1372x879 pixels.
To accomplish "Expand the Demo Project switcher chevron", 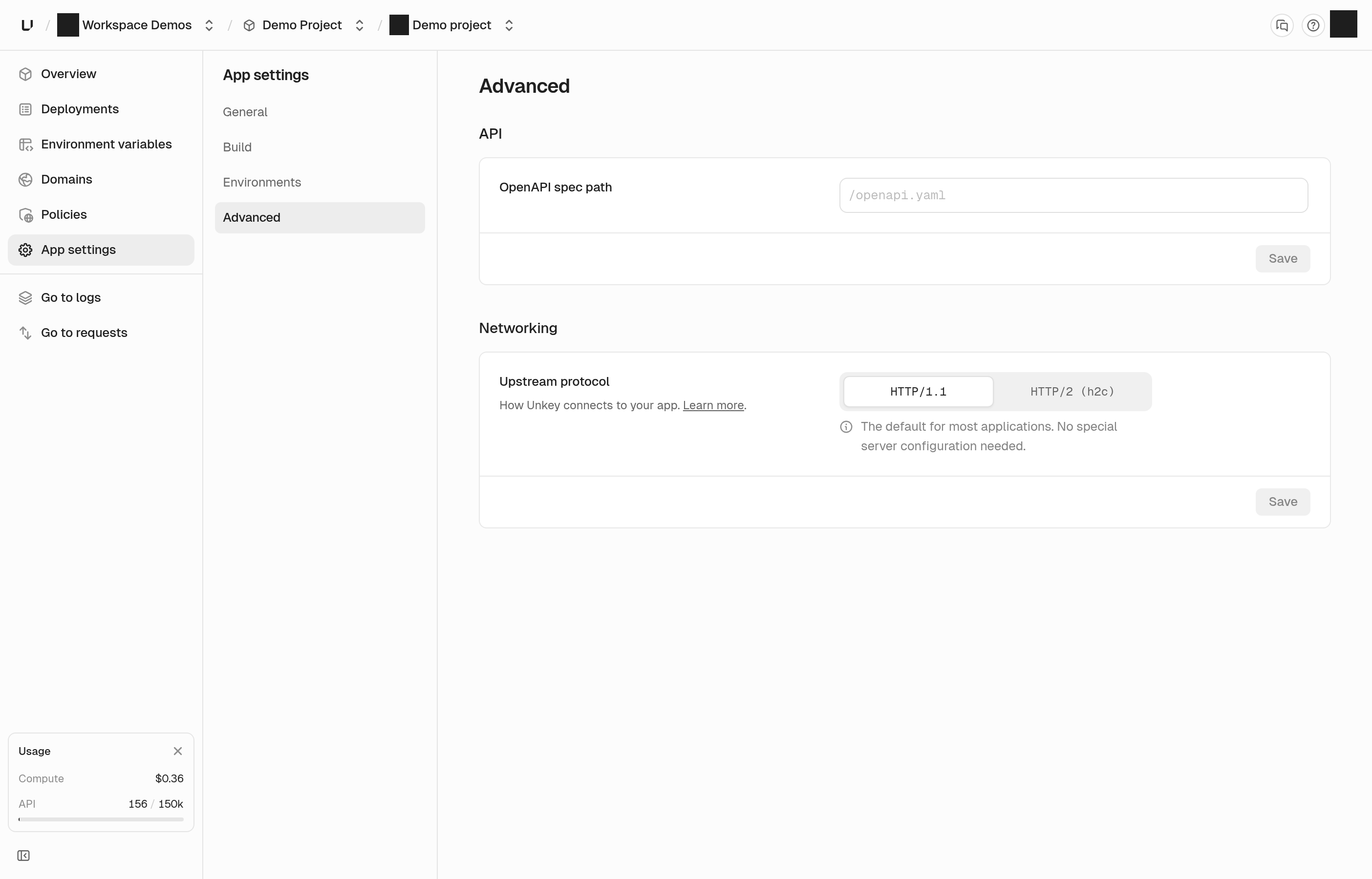I will 359,25.
